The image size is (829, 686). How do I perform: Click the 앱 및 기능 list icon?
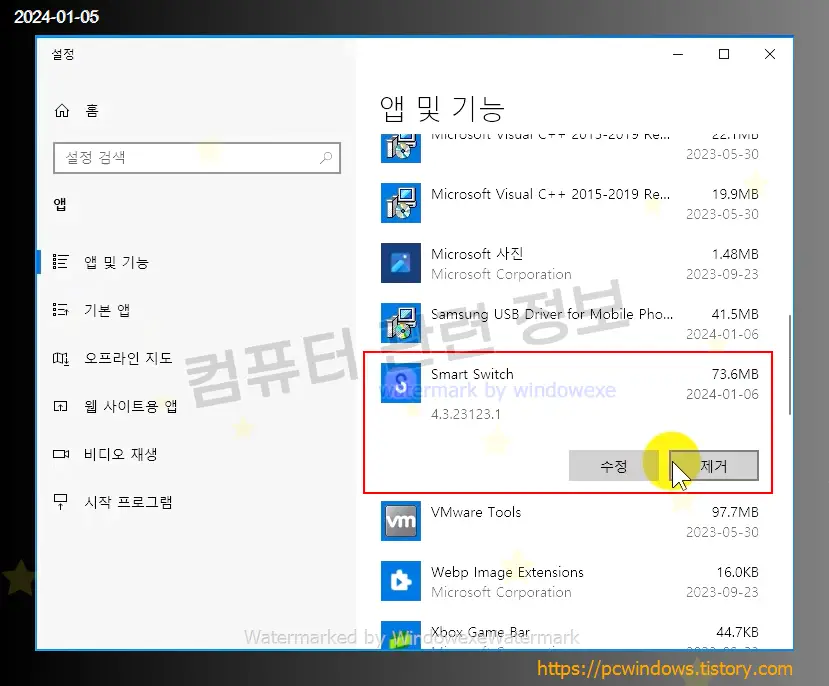click(x=60, y=262)
